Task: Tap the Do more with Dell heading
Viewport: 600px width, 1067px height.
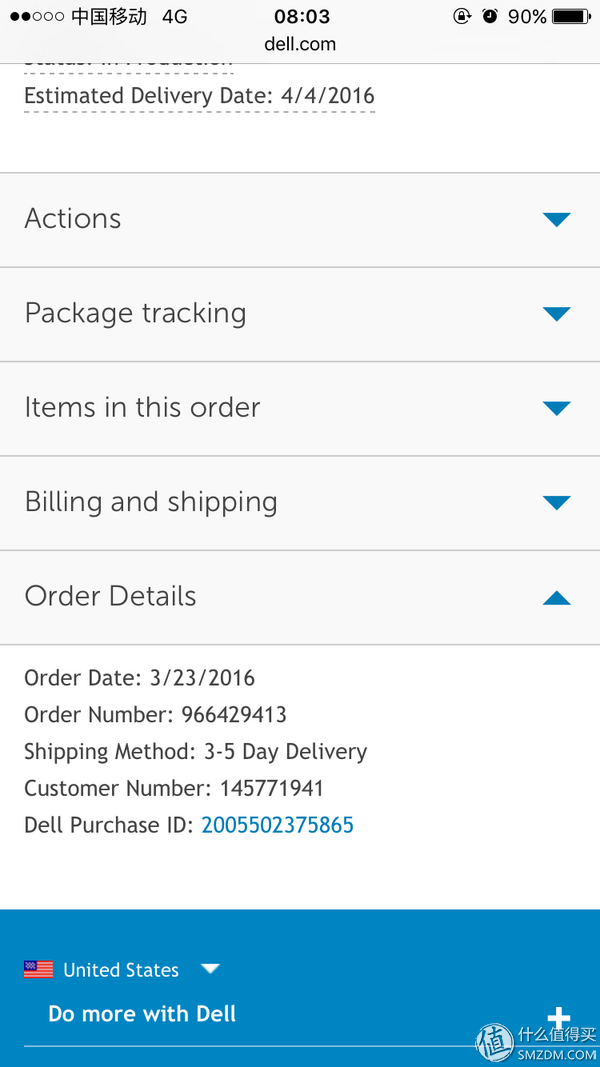Action: [142, 1014]
